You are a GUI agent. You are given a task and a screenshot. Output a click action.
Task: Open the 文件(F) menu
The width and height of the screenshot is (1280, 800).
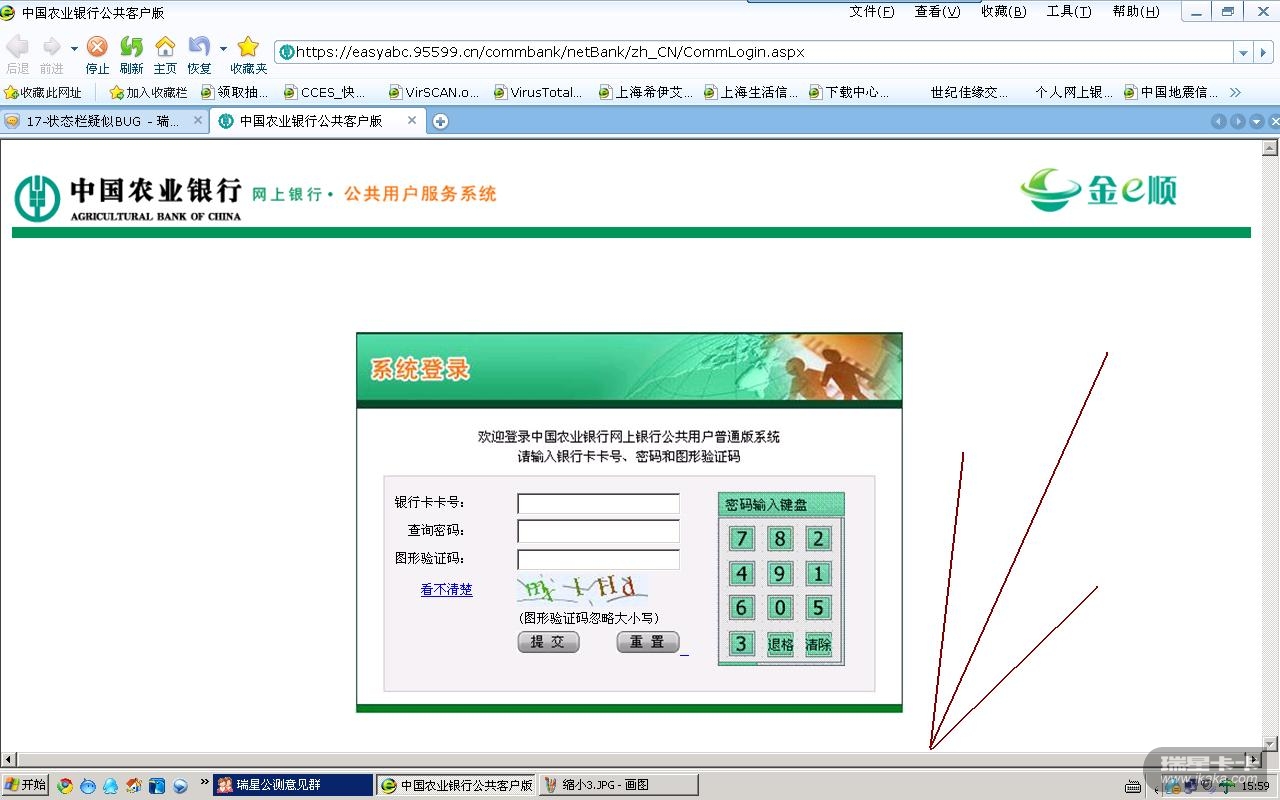[872, 12]
